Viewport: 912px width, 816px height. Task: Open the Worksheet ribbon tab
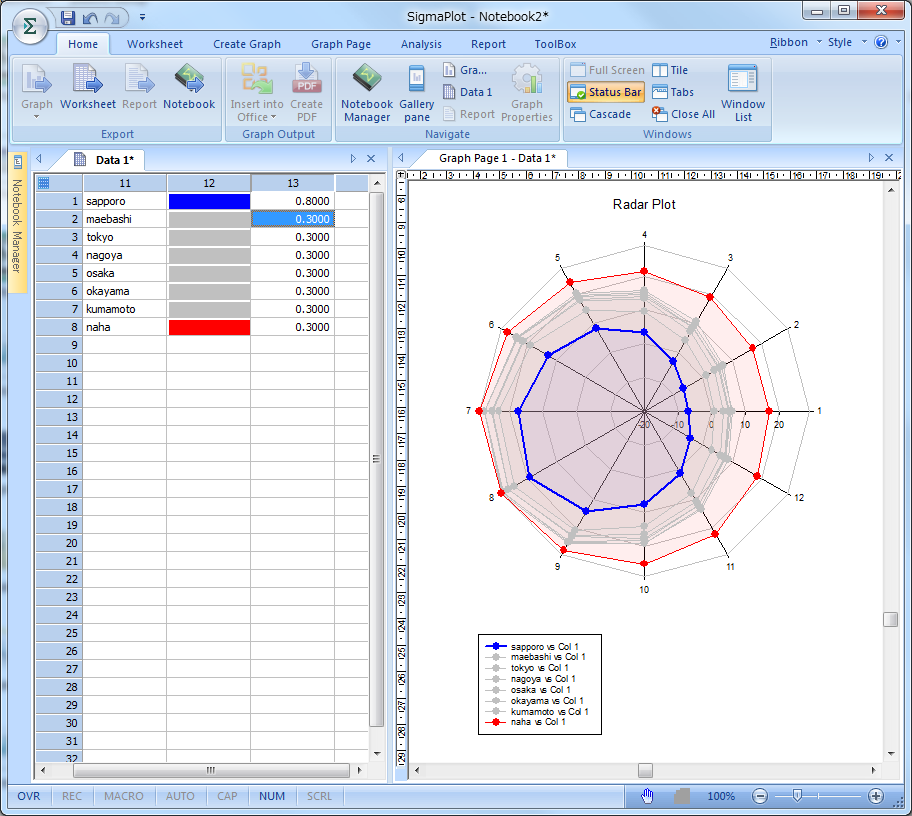(x=155, y=44)
